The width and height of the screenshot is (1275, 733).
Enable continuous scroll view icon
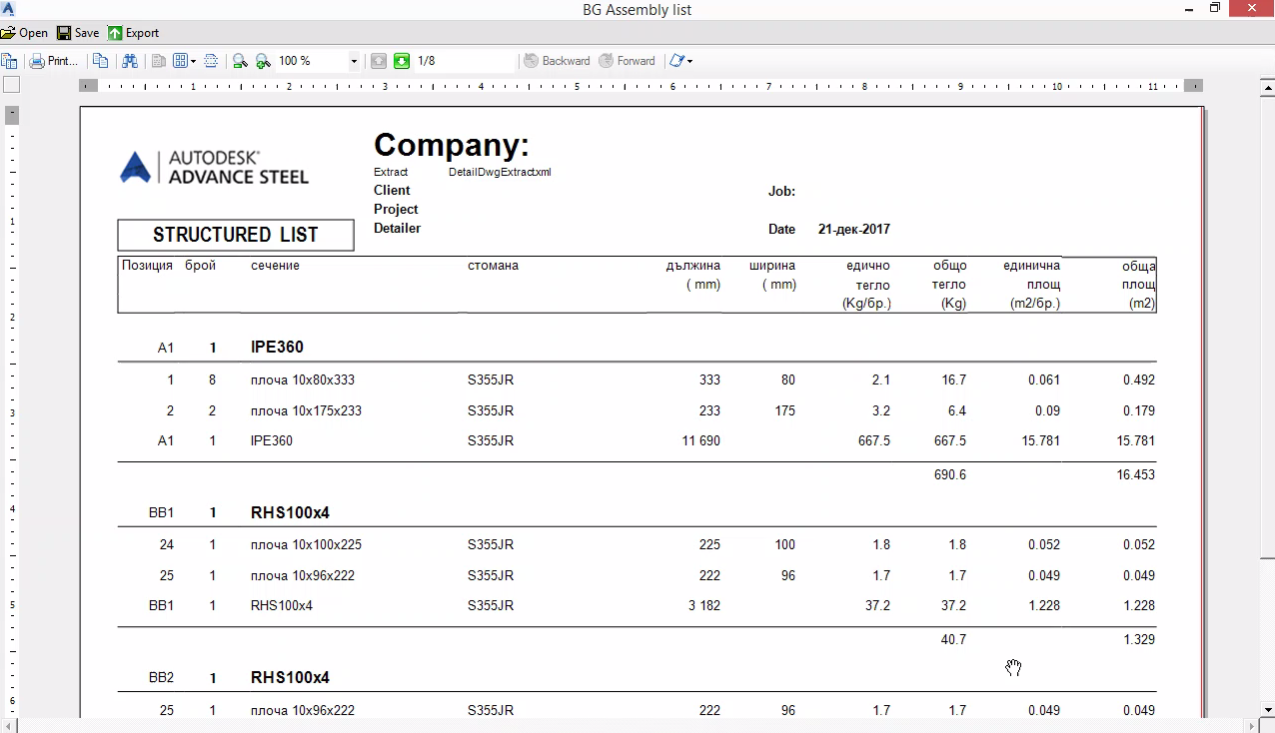(x=211, y=61)
